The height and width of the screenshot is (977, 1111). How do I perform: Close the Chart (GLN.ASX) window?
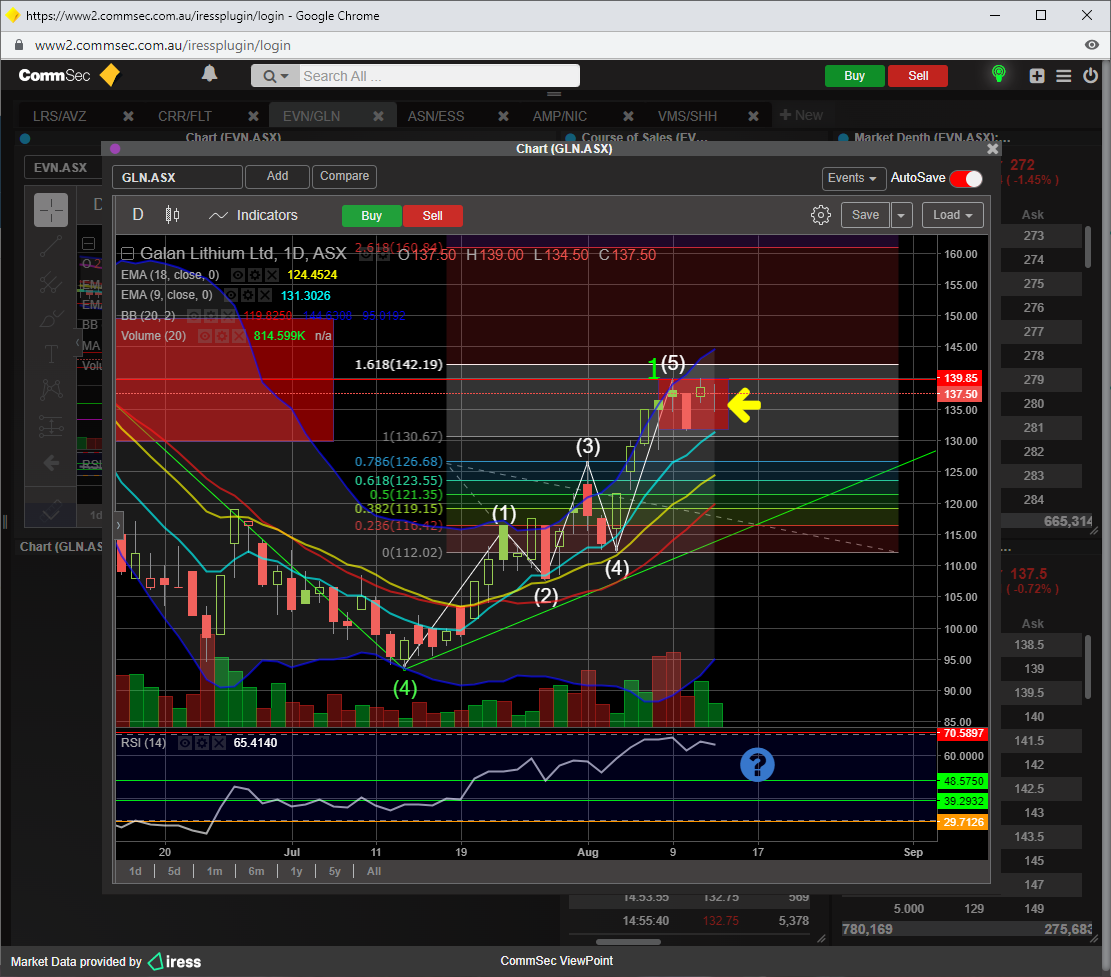(993, 149)
